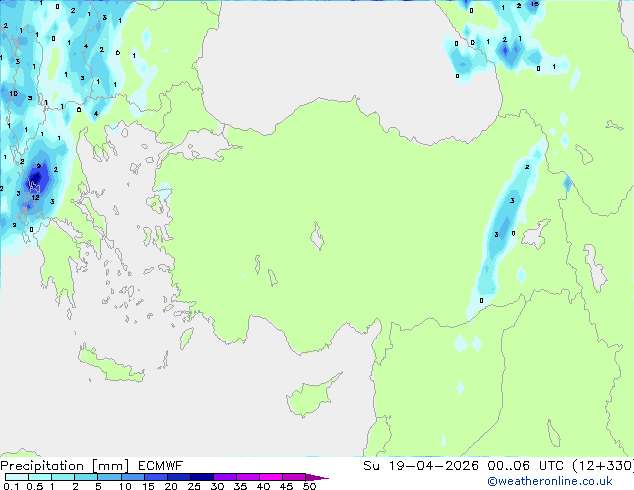Click the 10 precipitation value near left edge
Image resolution: width=634 pixels, height=490 pixels.
click(14, 93)
